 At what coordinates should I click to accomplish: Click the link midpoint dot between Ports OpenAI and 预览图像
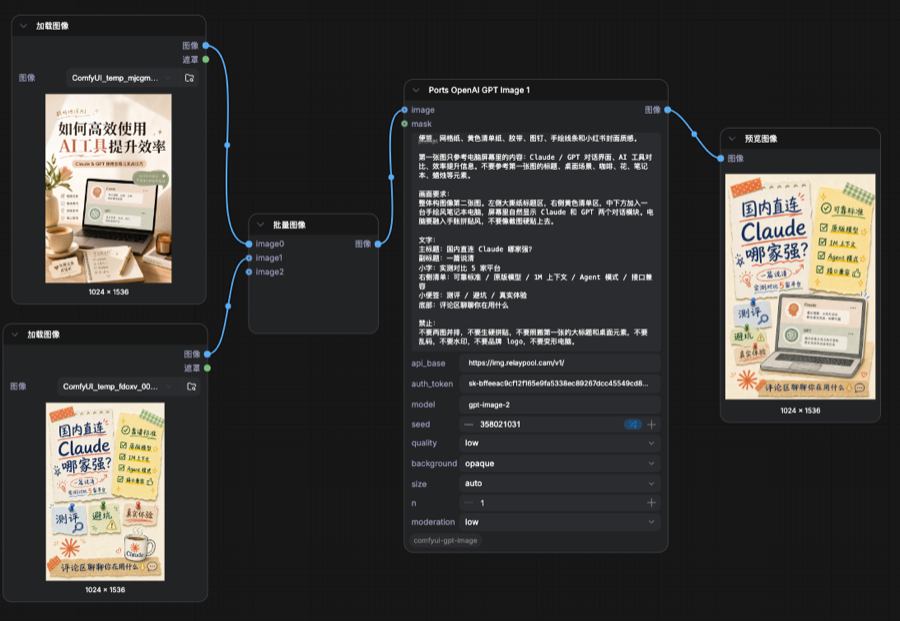pos(695,134)
